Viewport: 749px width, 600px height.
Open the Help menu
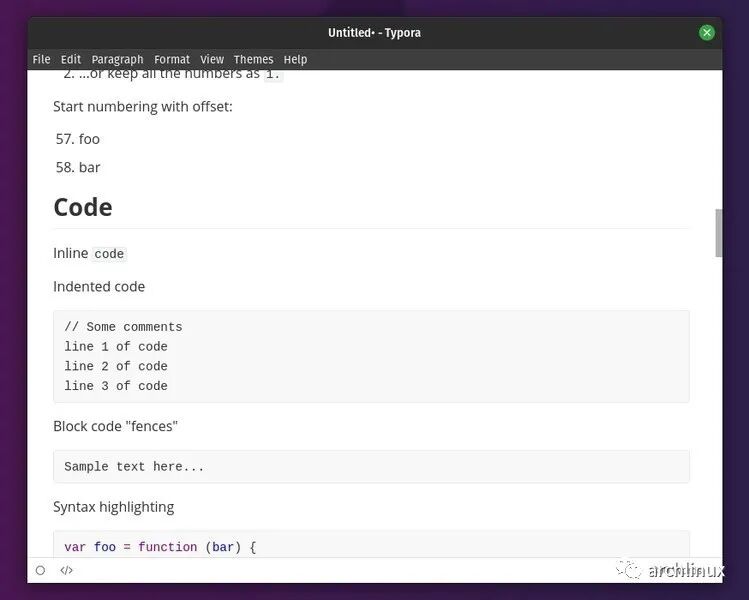pos(295,59)
